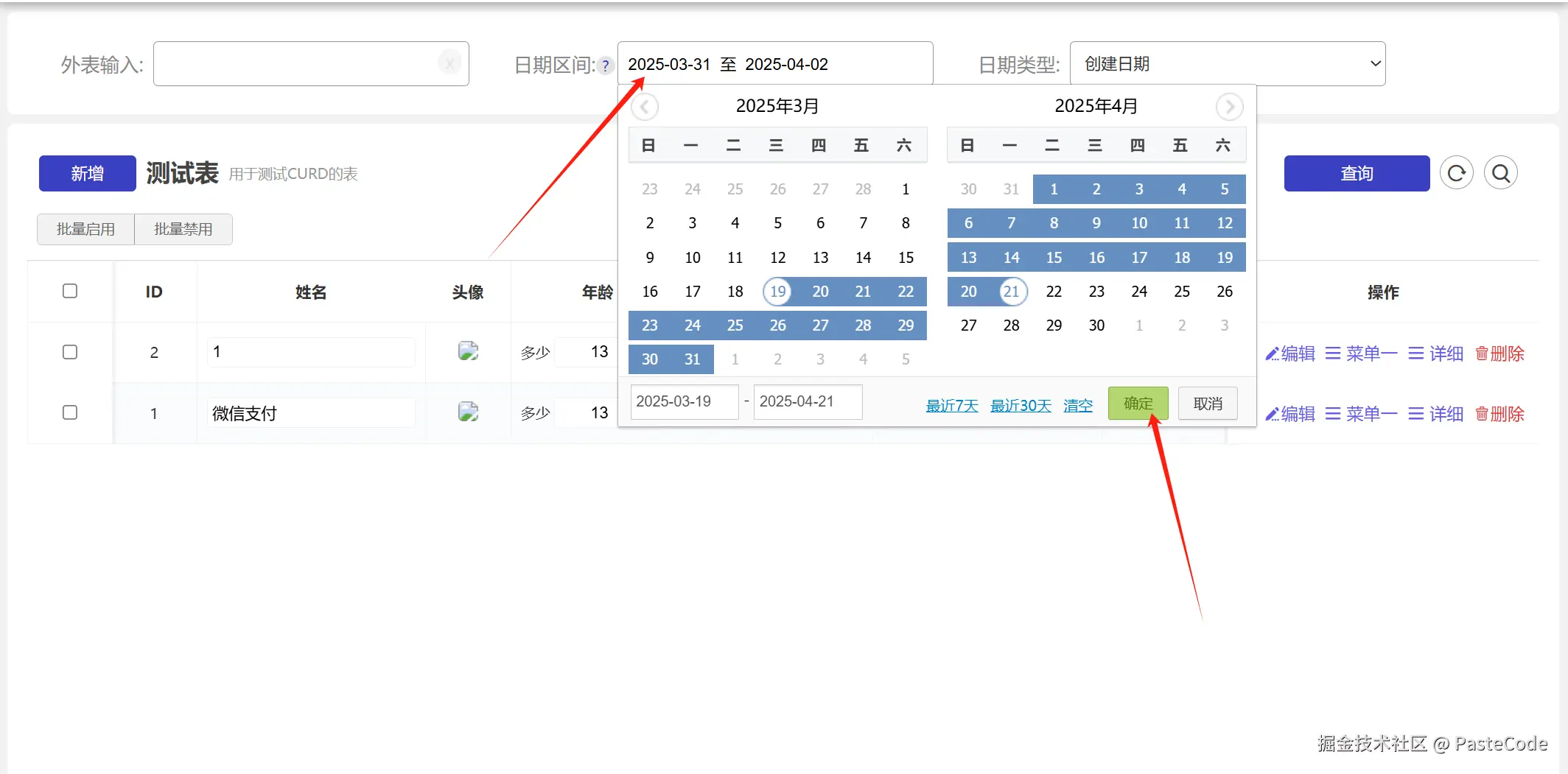This screenshot has width=1568, height=774.
Task: Toggle the select-all checkbox in the table header
Action: pyautogui.click(x=70, y=291)
